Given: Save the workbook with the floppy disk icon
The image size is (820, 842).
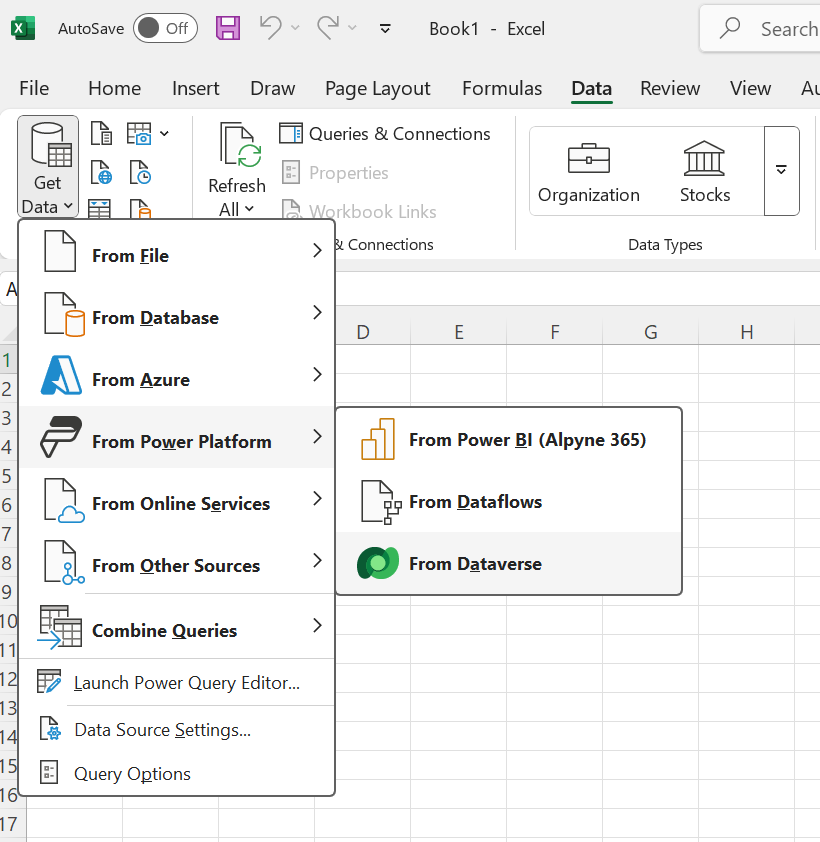Looking at the screenshot, I should (x=228, y=28).
